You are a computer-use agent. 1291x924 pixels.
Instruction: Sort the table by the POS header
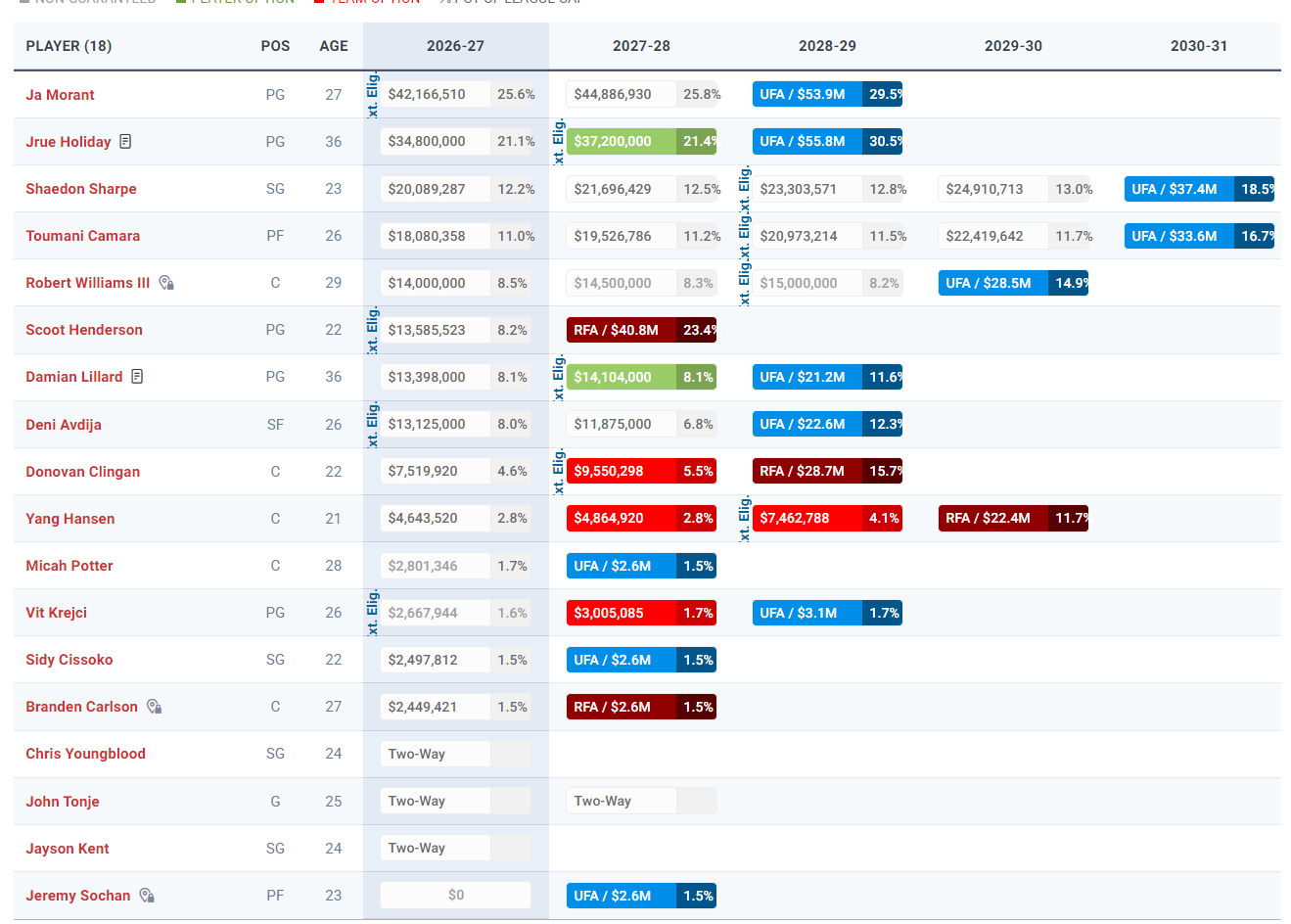tap(275, 46)
